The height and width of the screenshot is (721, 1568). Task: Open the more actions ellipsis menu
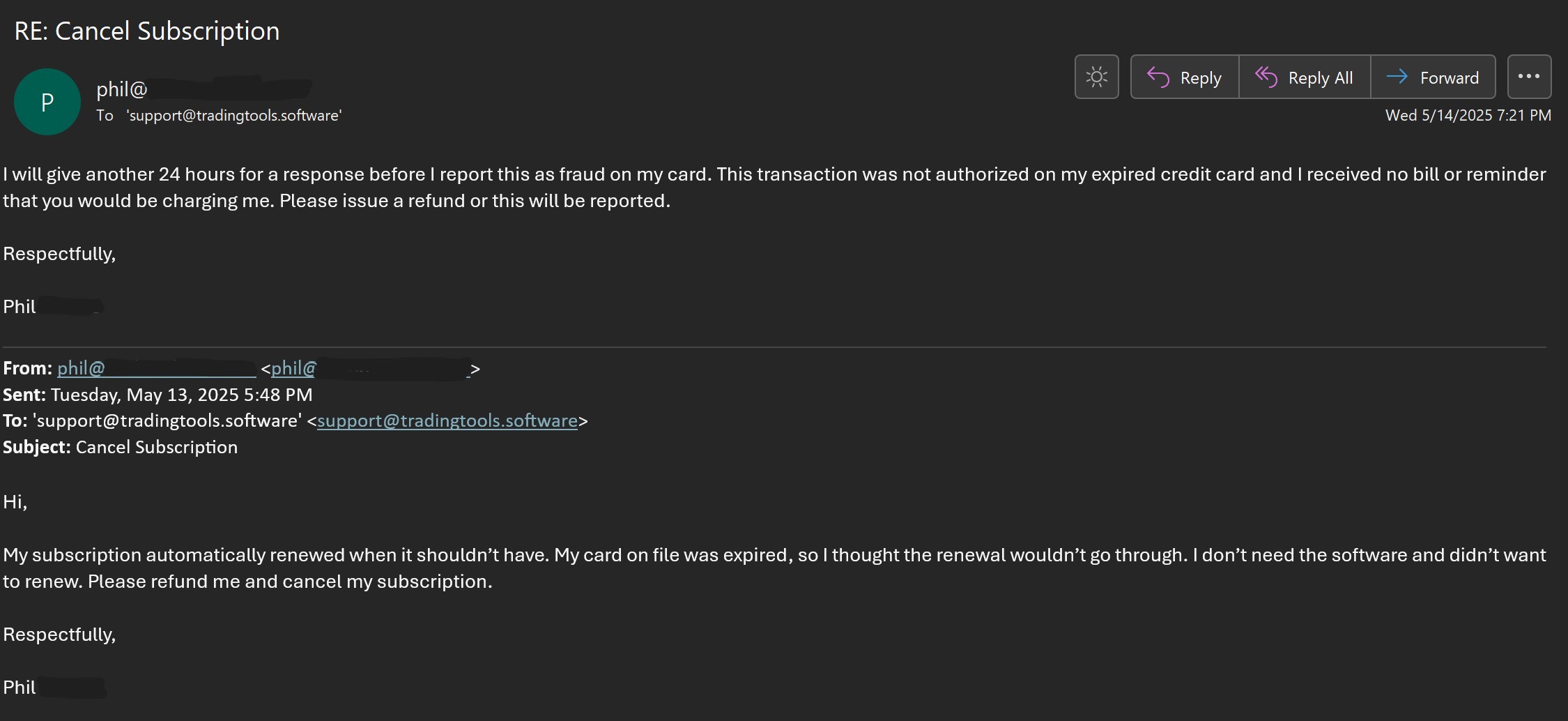[1529, 77]
